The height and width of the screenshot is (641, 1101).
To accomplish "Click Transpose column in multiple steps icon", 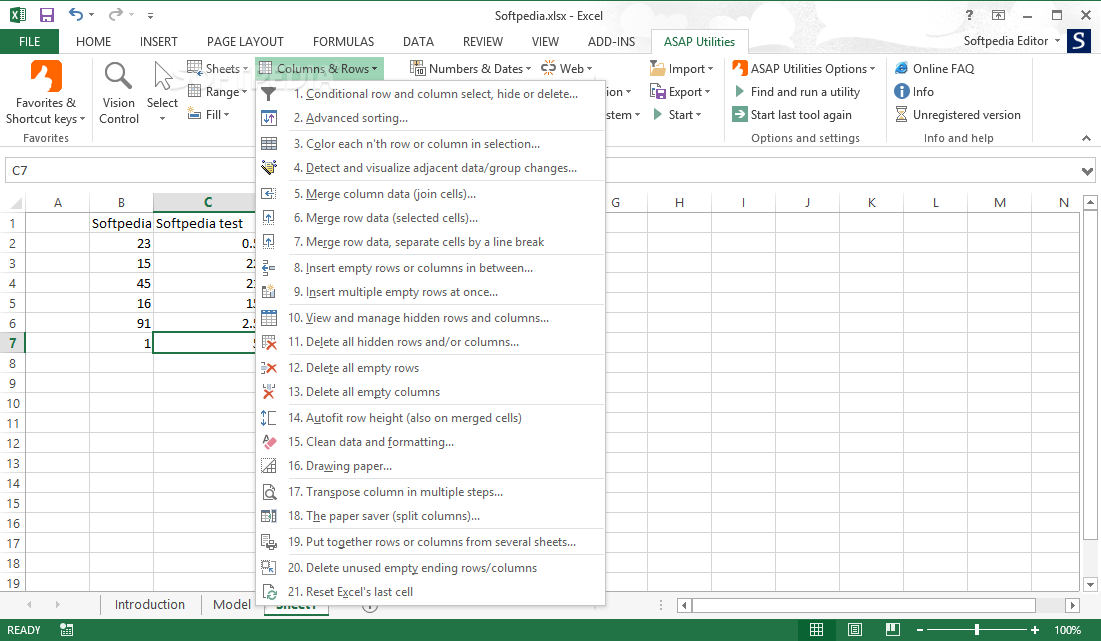I will (268, 492).
